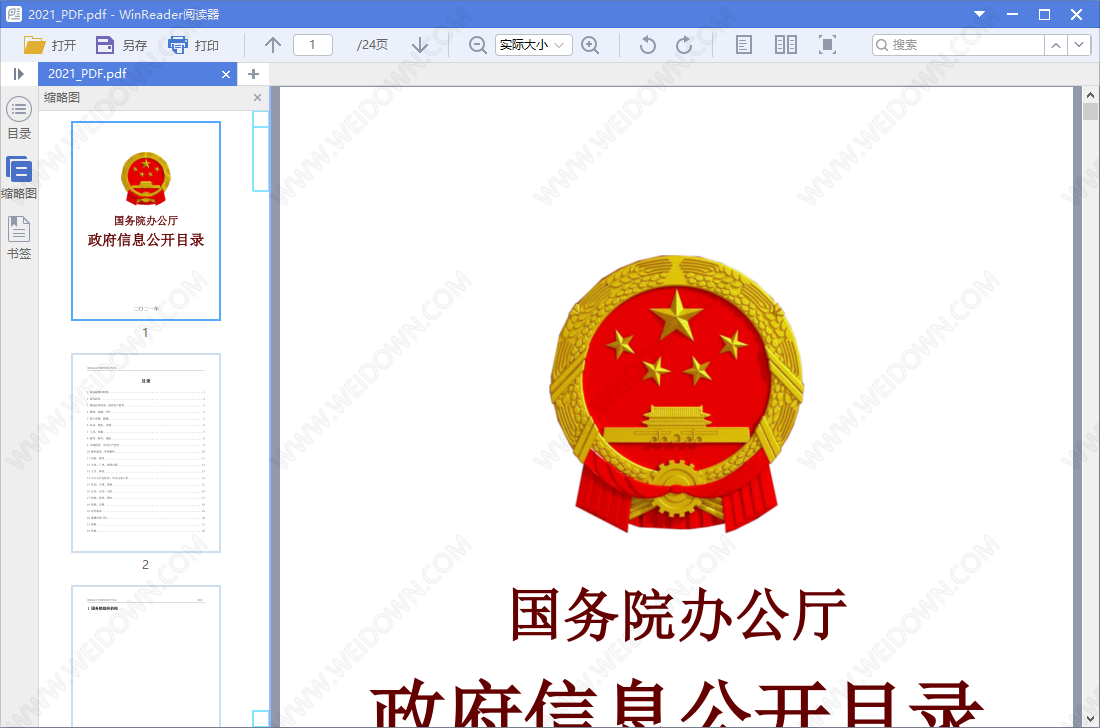Viewport: 1100px width, 728px height.
Task: Save a copy using 另存
Action: click(121, 45)
